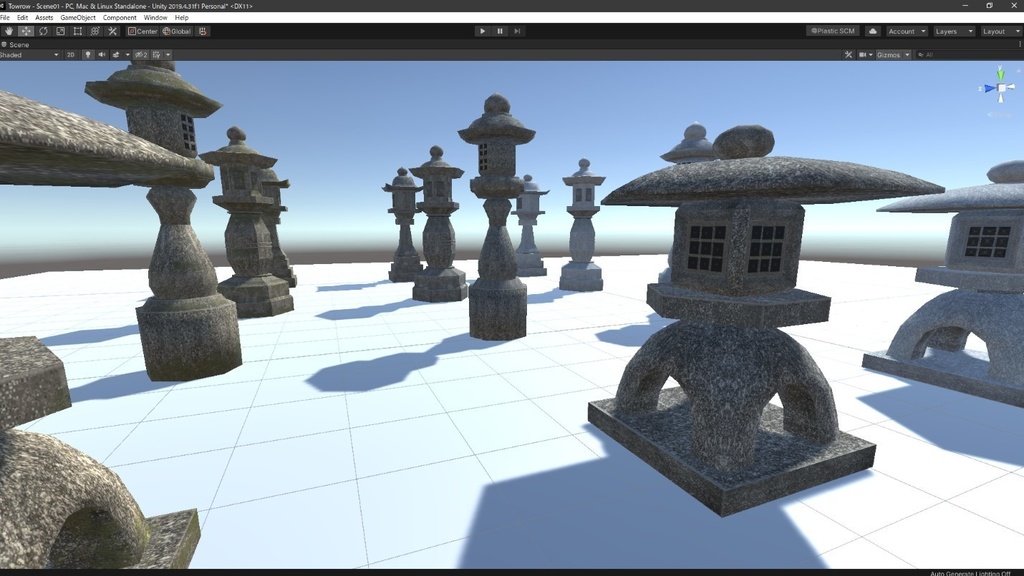Select the combined Transform tool
The height and width of the screenshot is (576, 1024).
pyautogui.click(x=95, y=31)
